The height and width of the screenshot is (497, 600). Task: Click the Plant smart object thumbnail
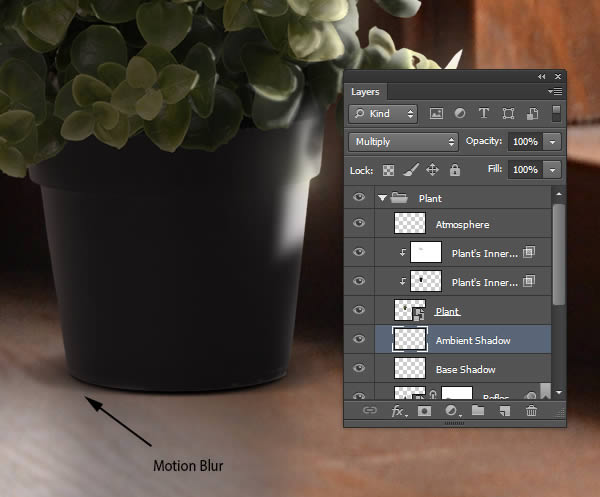pos(409,310)
